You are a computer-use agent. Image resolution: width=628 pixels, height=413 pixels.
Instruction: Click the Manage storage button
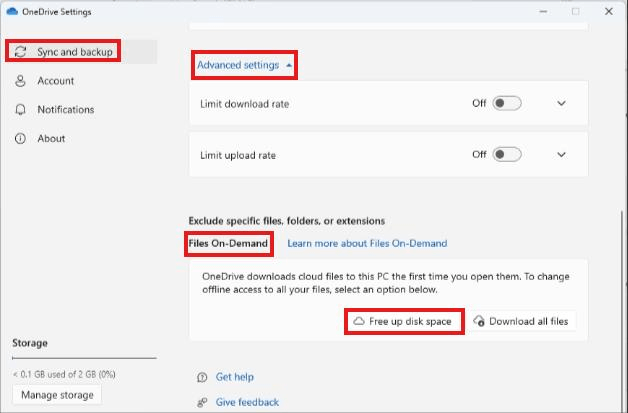click(x=57, y=395)
